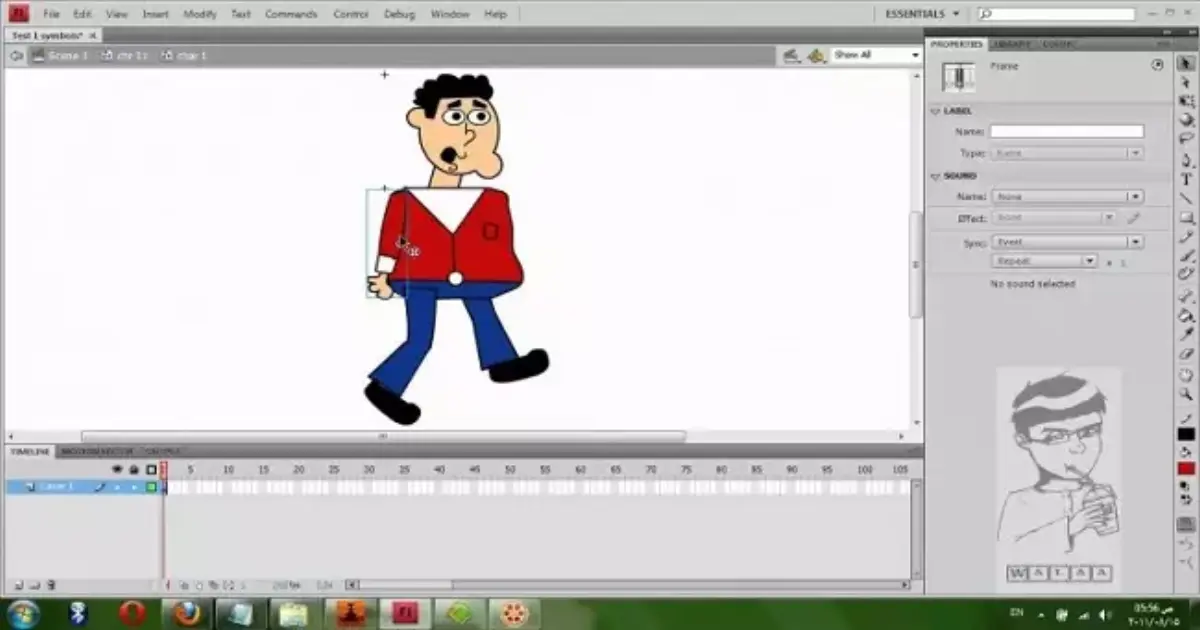Open the Sync Event dropdown
The image size is (1200, 630).
coord(1067,242)
